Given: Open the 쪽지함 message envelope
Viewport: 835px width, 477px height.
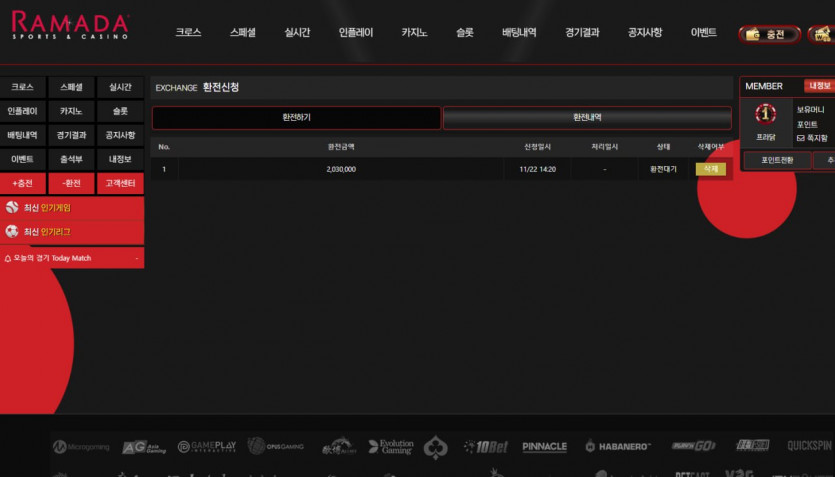Looking at the screenshot, I should coord(812,138).
